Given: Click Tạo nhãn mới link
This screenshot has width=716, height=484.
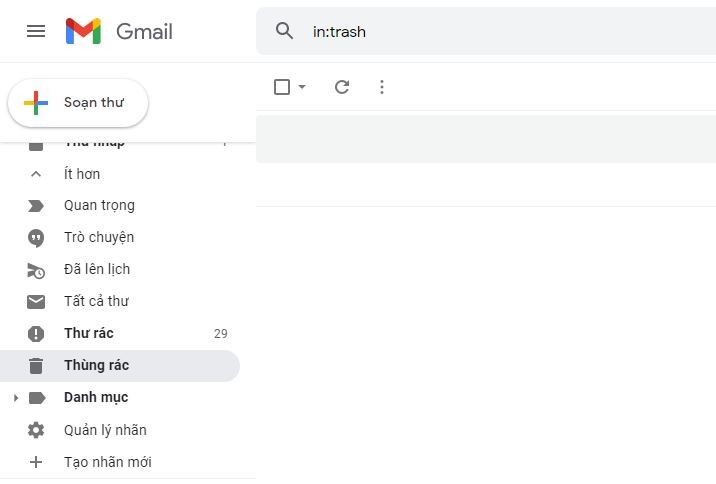Looking at the screenshot, I should (108, 462).
